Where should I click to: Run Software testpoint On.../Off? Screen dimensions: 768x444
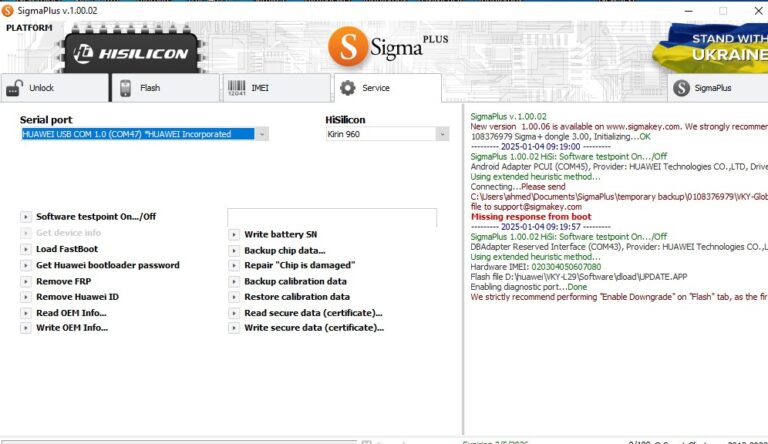click(96, 217)
